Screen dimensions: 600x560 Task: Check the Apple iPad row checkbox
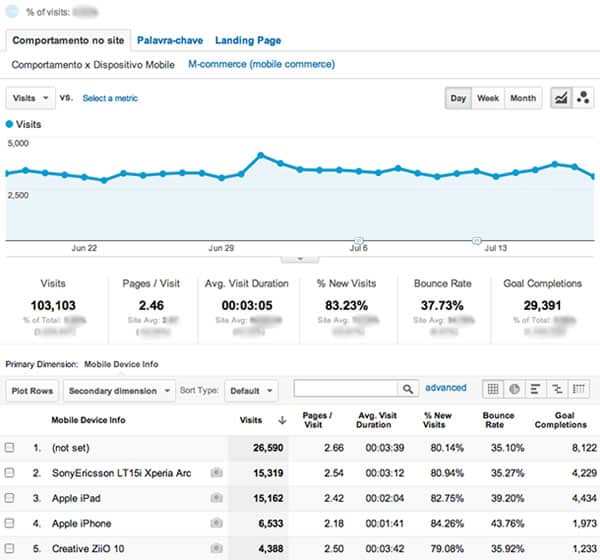coord(10,498)
